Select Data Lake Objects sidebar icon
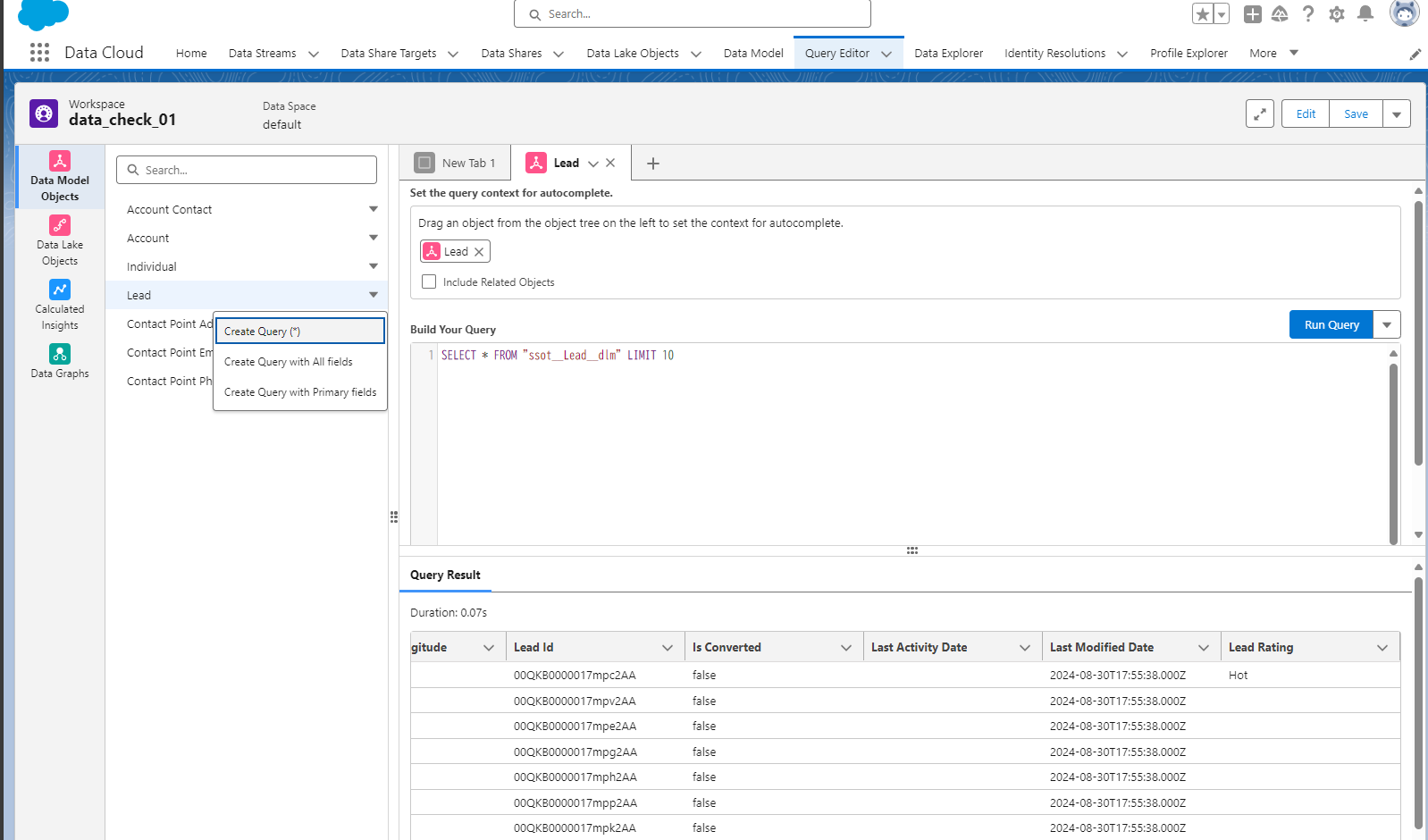Viewport: 1428px width, 840px height. pyautogui.click(x=60, y=241)
